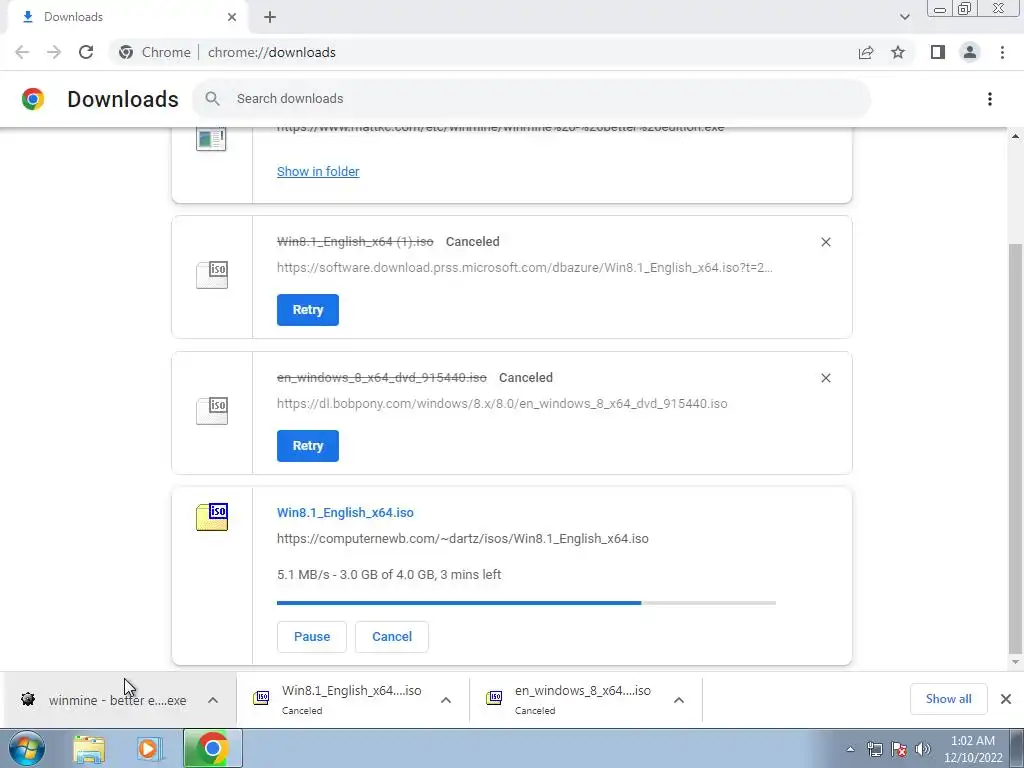The height and width of the screenshot is (768, 1024).
Task: Expand Win8.1_English_x64 shelf item options
Action: click(x=446, y=700)
